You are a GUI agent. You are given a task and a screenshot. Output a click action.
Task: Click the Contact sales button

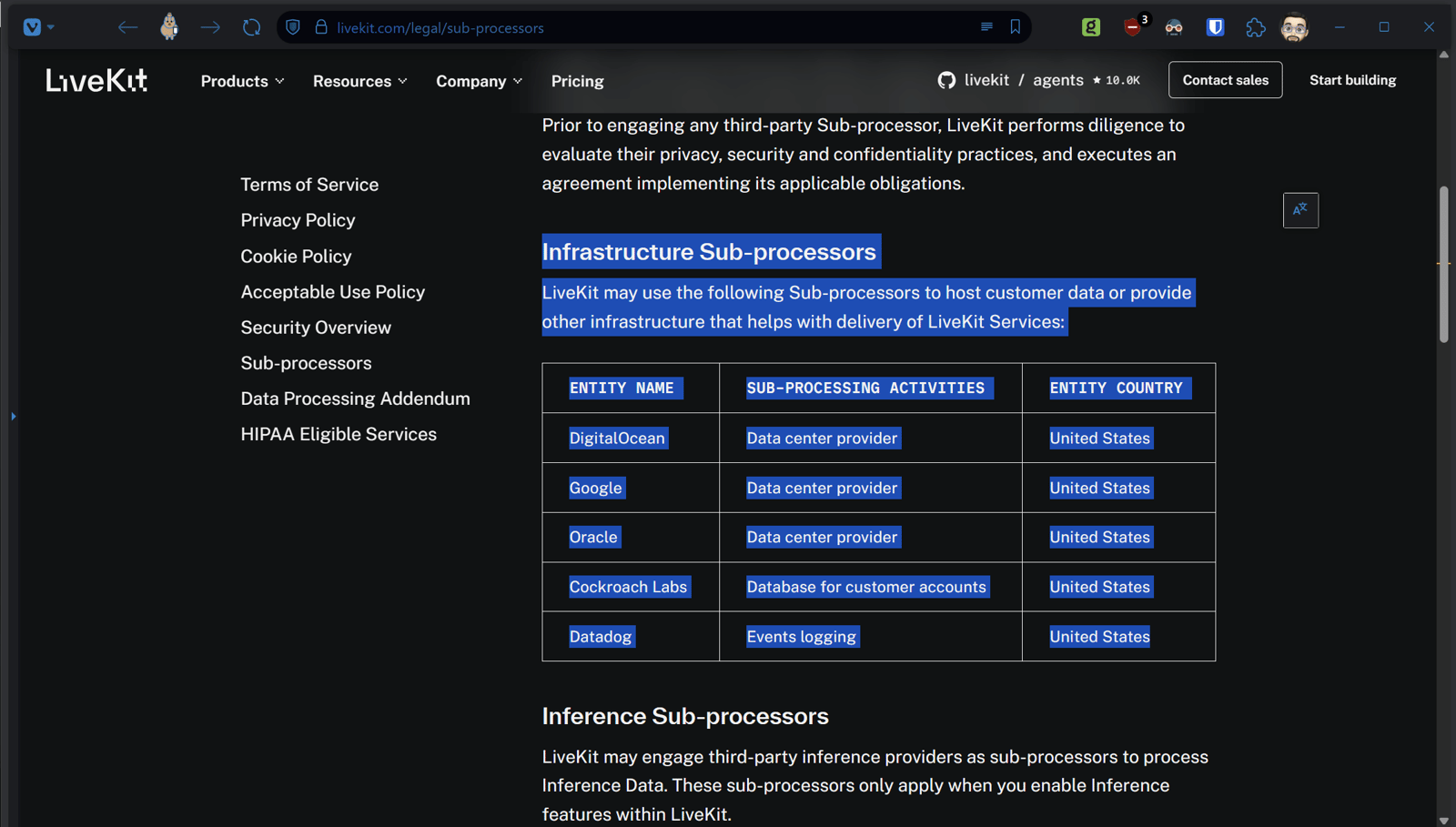point(1225,80)
